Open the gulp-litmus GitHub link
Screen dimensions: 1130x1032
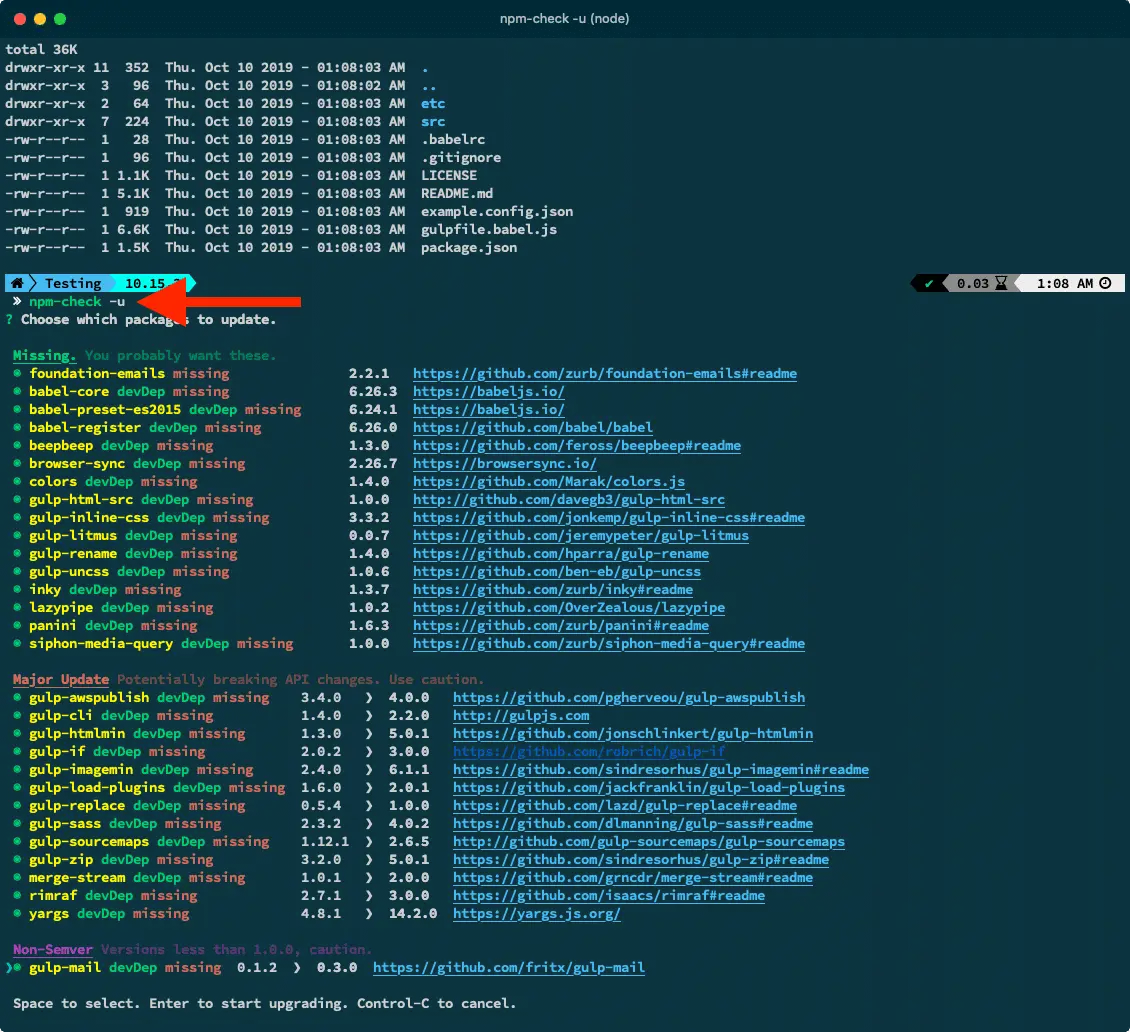(x=581, y=535)
